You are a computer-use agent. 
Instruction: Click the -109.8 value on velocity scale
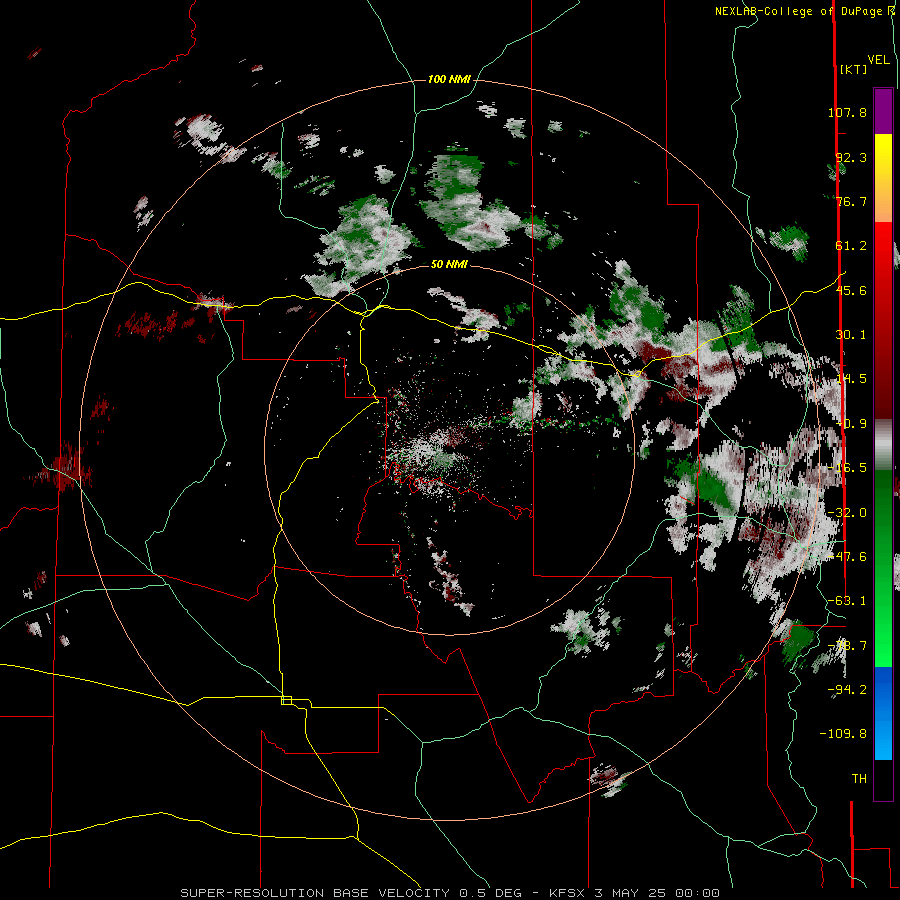(x=843, y=734)
